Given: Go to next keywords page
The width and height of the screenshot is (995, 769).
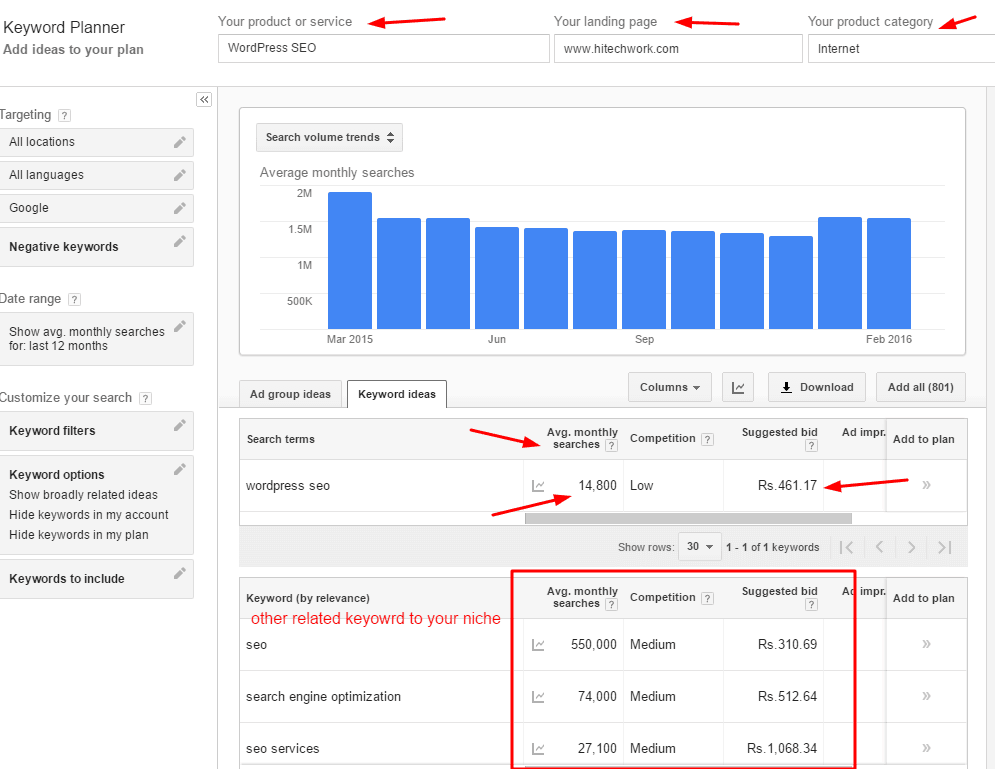Looking at the screenshot, I should (911, 547).
